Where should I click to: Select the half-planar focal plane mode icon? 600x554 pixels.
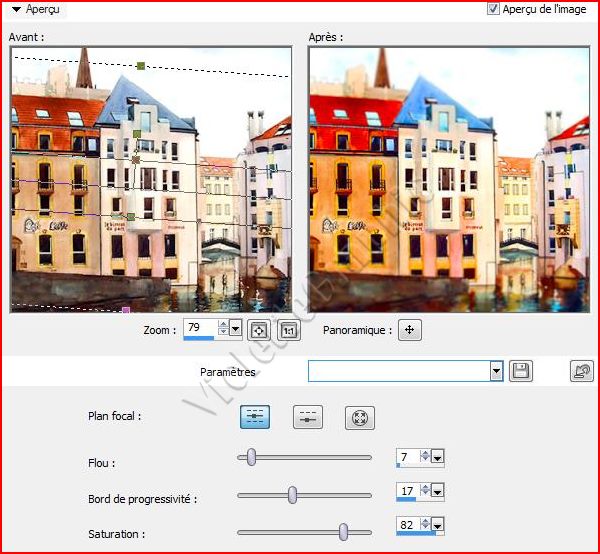click(x=307, y=418)
